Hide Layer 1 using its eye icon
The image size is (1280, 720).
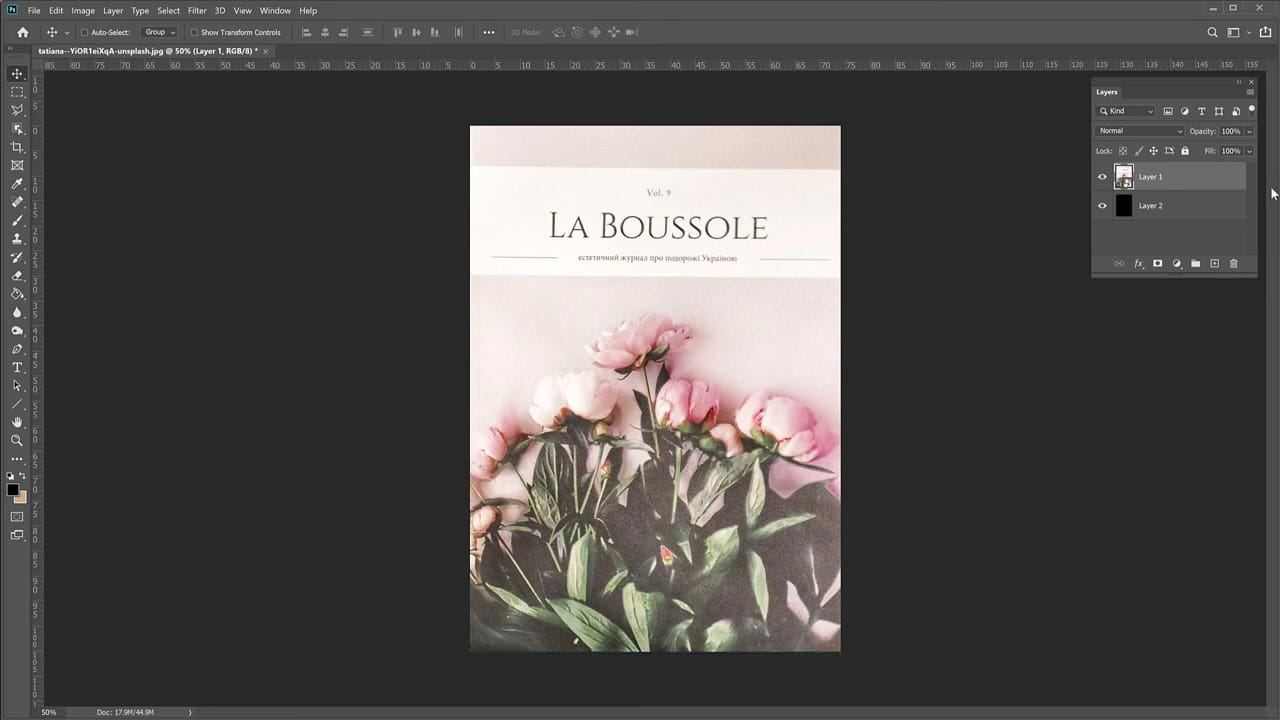pos(1103,177)
